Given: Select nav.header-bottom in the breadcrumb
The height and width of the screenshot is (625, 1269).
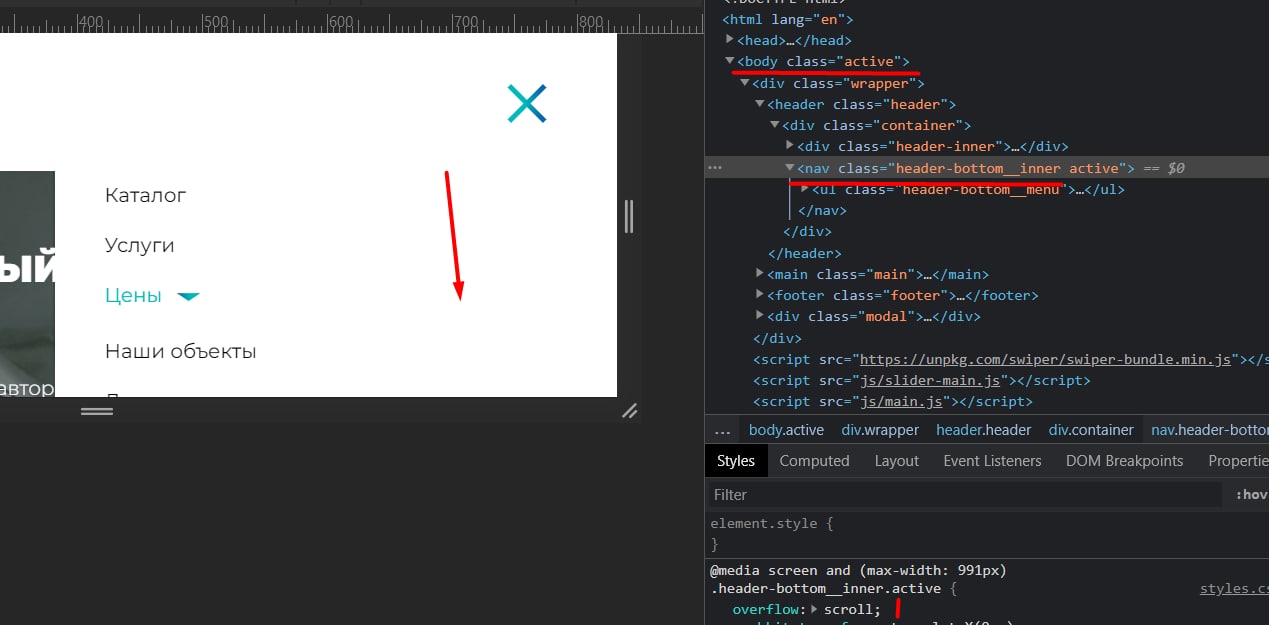Looking at the screenshot, I should pyautogui.click(x=1208, y=430).
